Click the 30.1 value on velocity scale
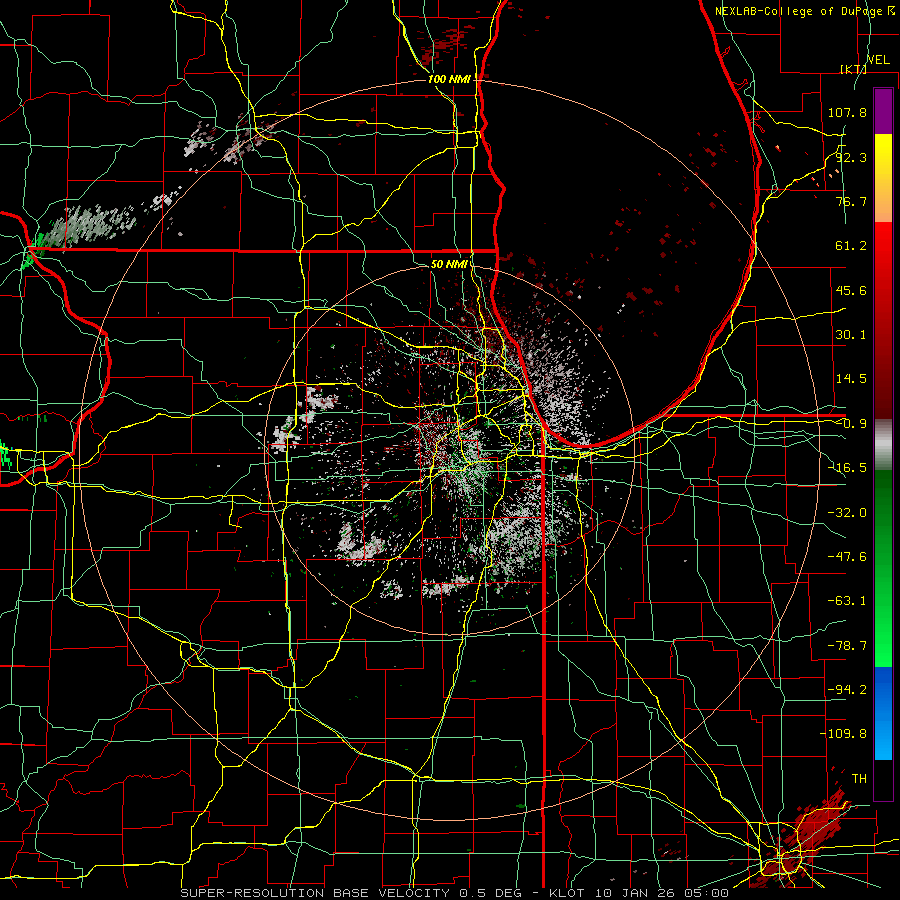 (851, 335)
